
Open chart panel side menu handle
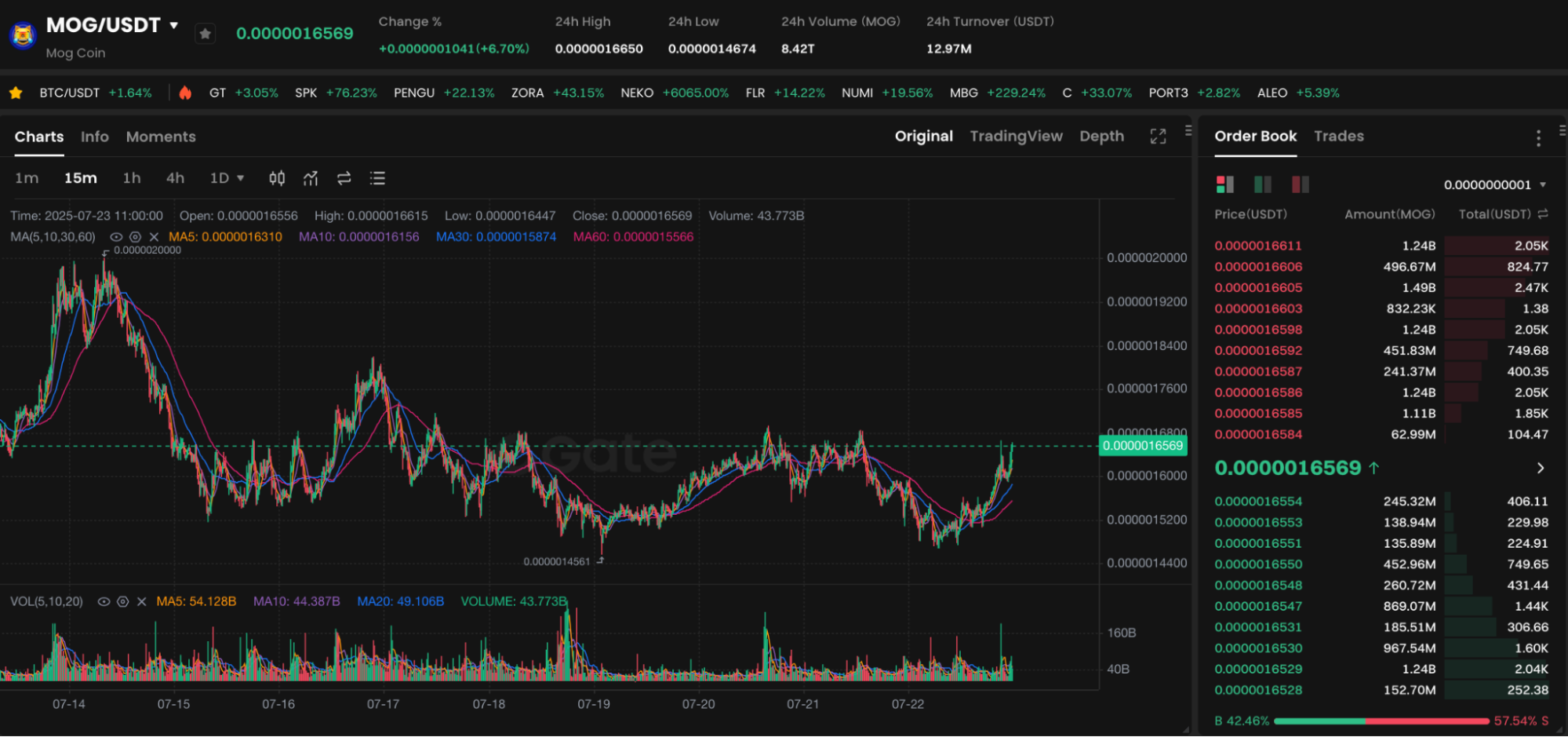pos(1188,130)
